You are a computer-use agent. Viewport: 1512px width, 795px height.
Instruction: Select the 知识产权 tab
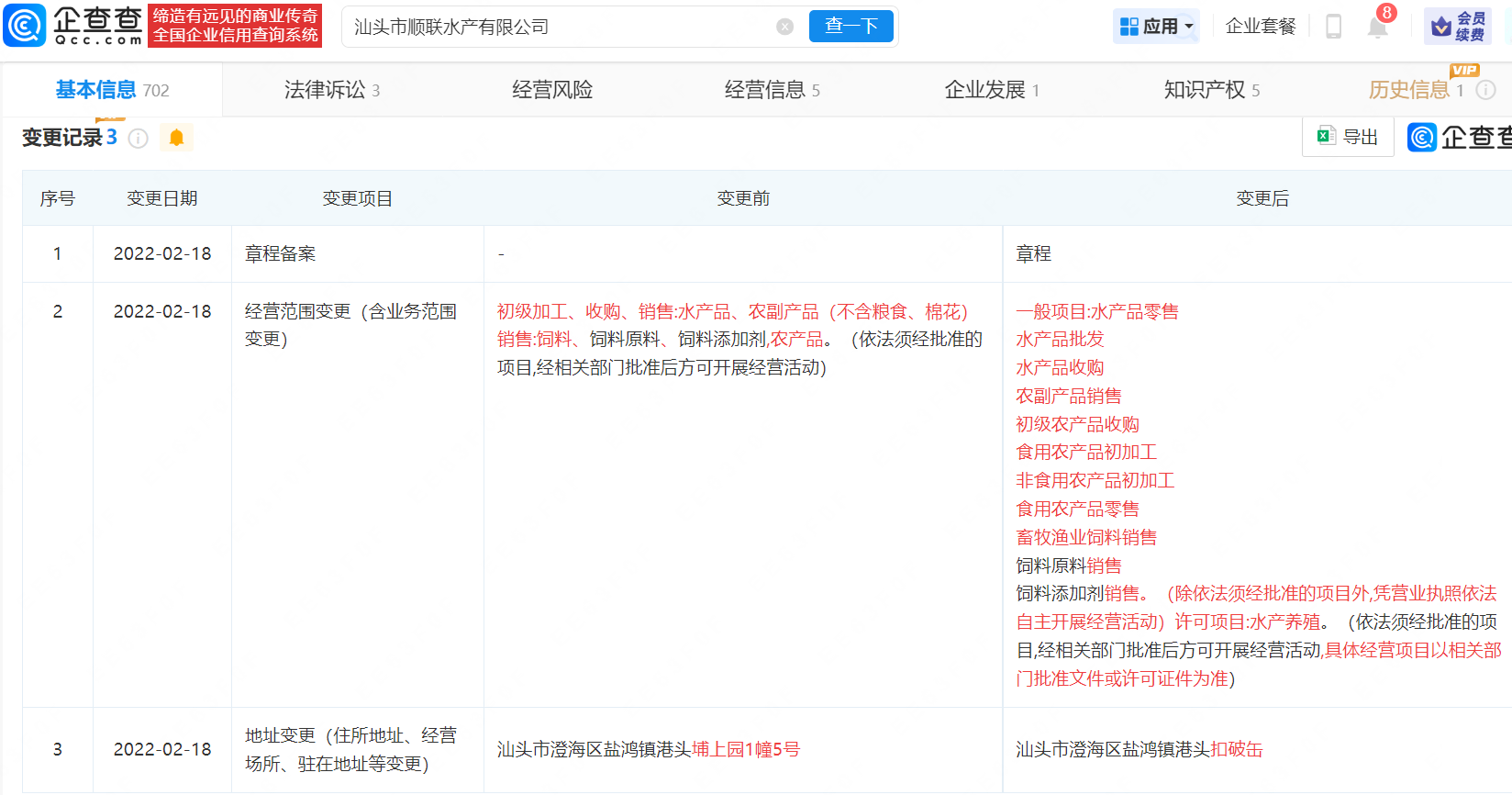pos(1212,90)
